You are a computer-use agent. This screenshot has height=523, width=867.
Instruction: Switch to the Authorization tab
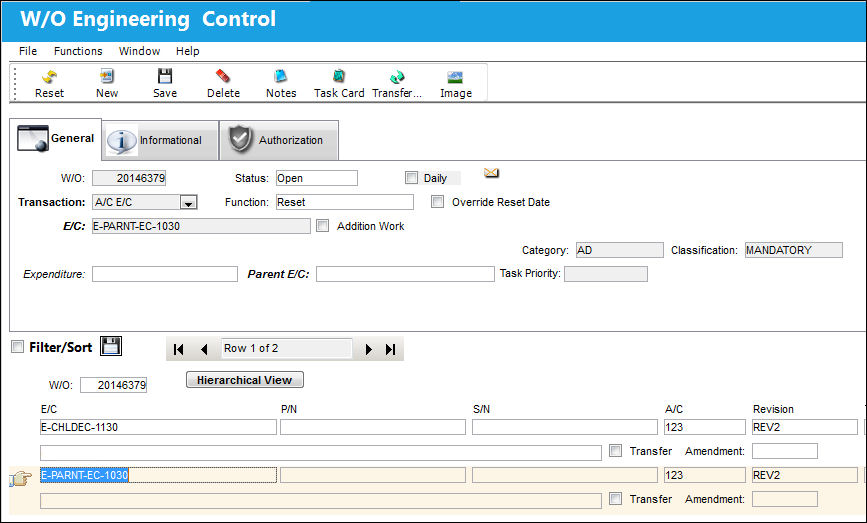(x=279, y=140)
